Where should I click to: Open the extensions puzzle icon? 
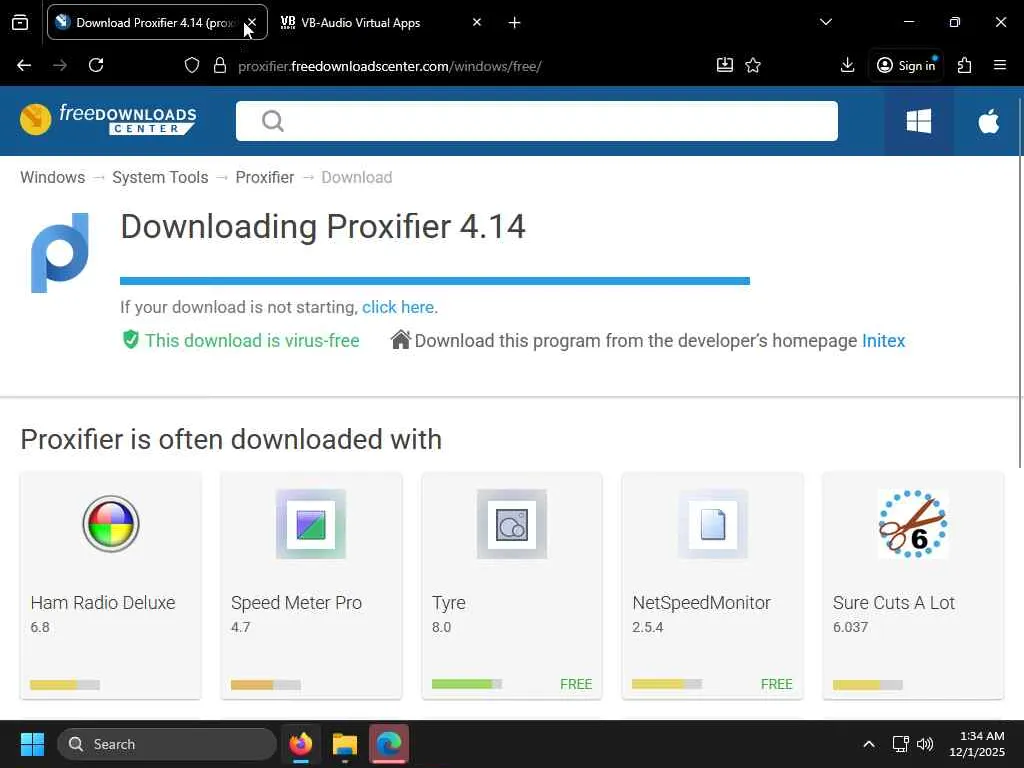(x=965, y=65)
